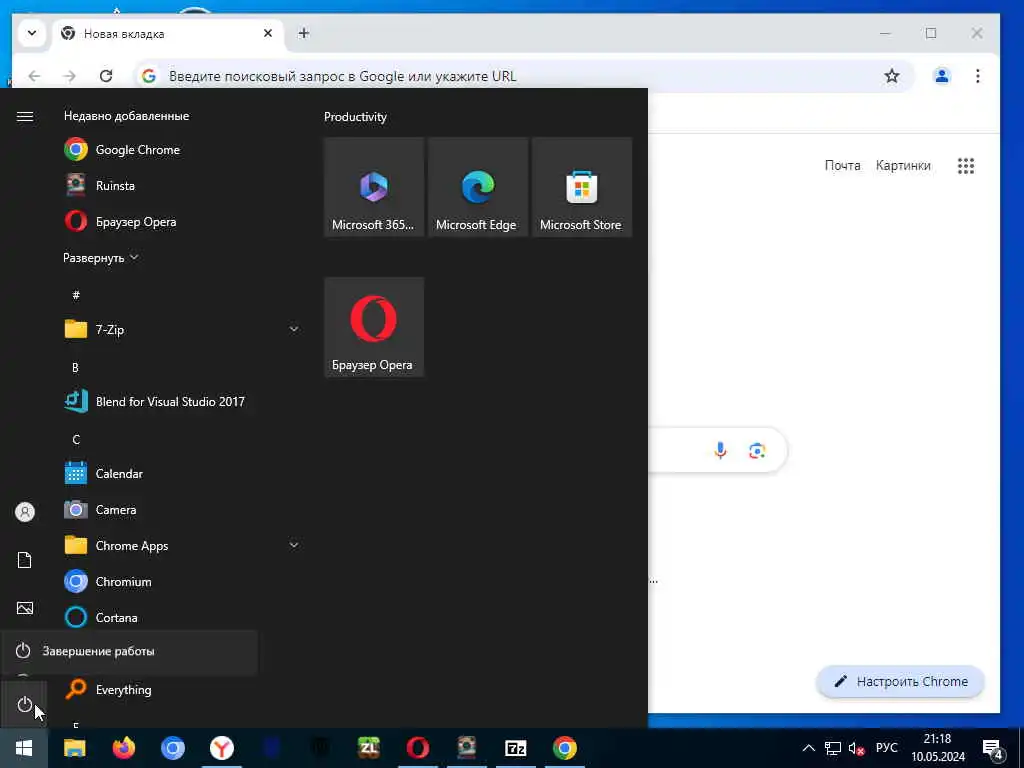Screen dimensions: 1024x768
Task: Click the muted volume tray icon
Action: click(x=856, y=748)
